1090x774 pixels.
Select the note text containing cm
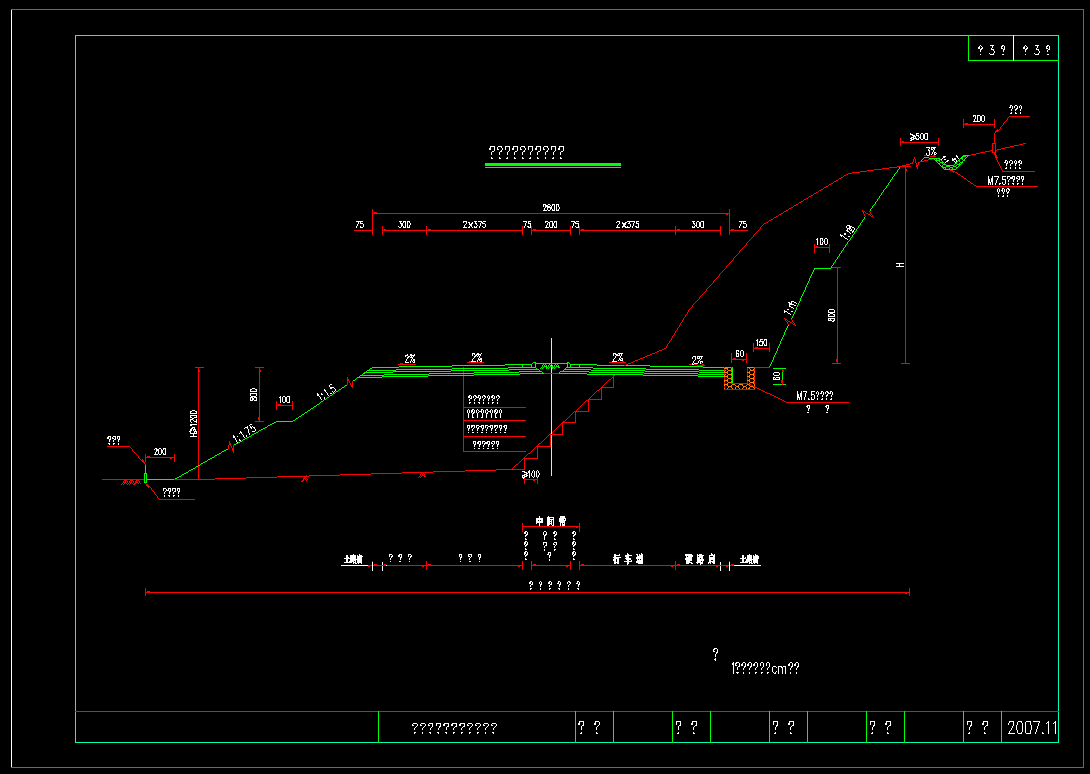[765, 669]
